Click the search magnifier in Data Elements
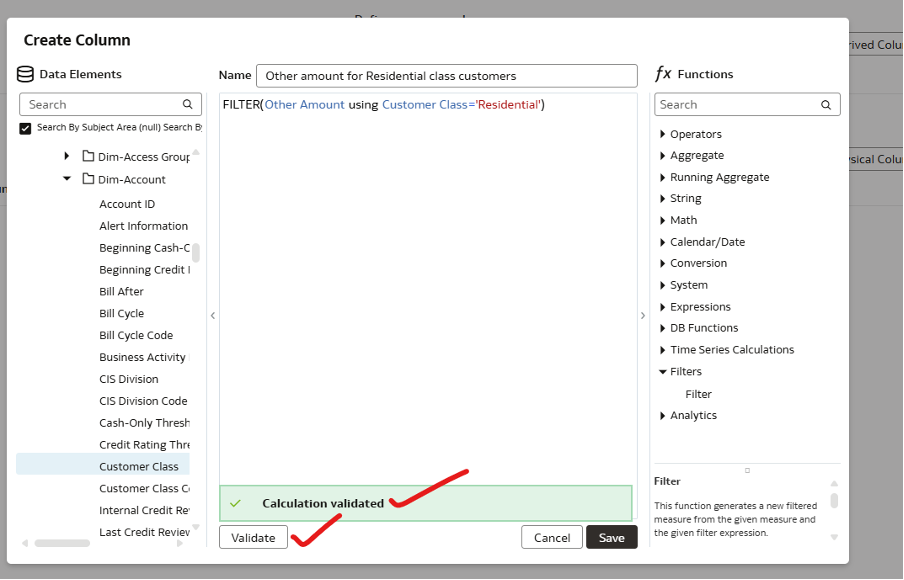Image resolution: width=904 pixels, height=580 pixels. [x=187, y=104]
